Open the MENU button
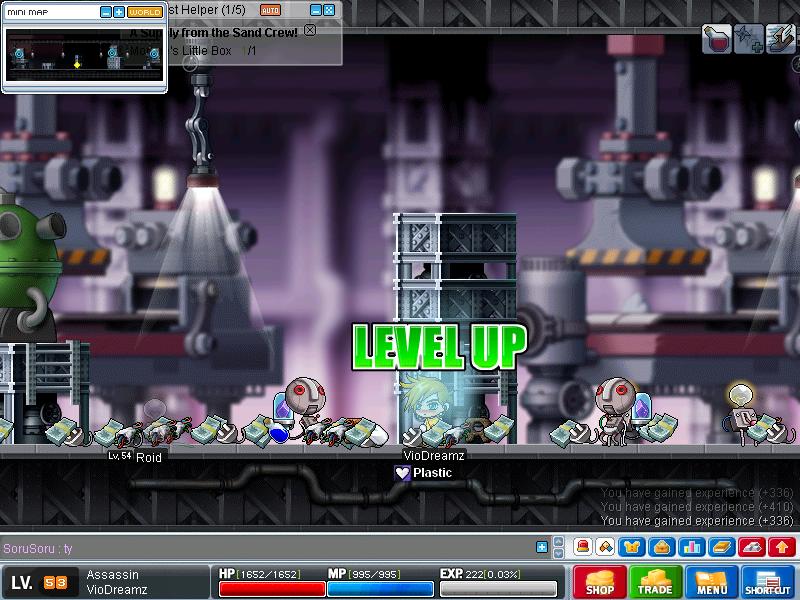Viewport: 800px width, 600px height. coord(712,582)
